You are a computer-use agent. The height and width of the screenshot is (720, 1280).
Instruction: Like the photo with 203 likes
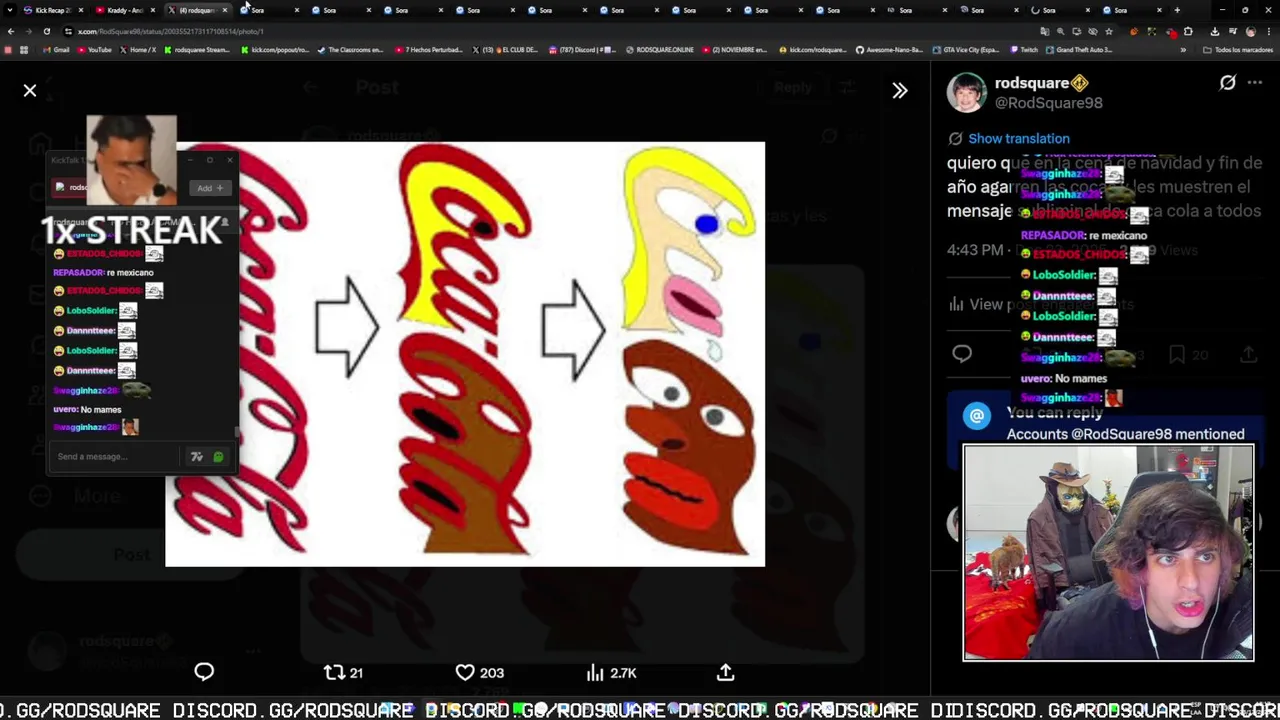coord(479,673)
